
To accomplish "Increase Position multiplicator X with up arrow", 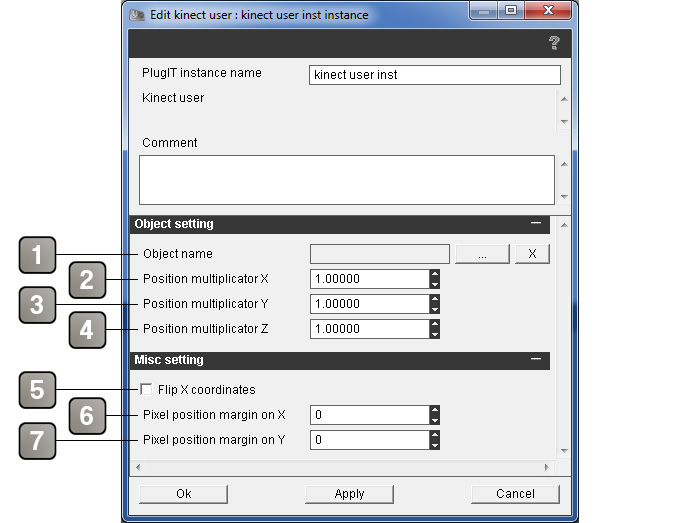I will (435, 274).
